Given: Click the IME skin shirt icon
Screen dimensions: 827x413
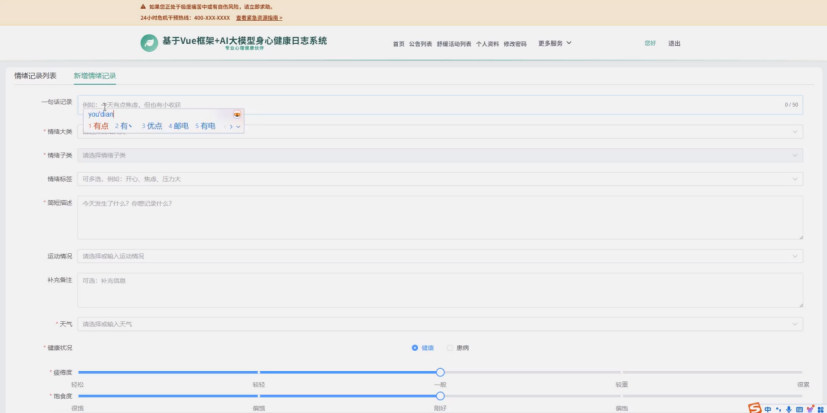Looking at the screenshot, I should click(x=810, y=409).
